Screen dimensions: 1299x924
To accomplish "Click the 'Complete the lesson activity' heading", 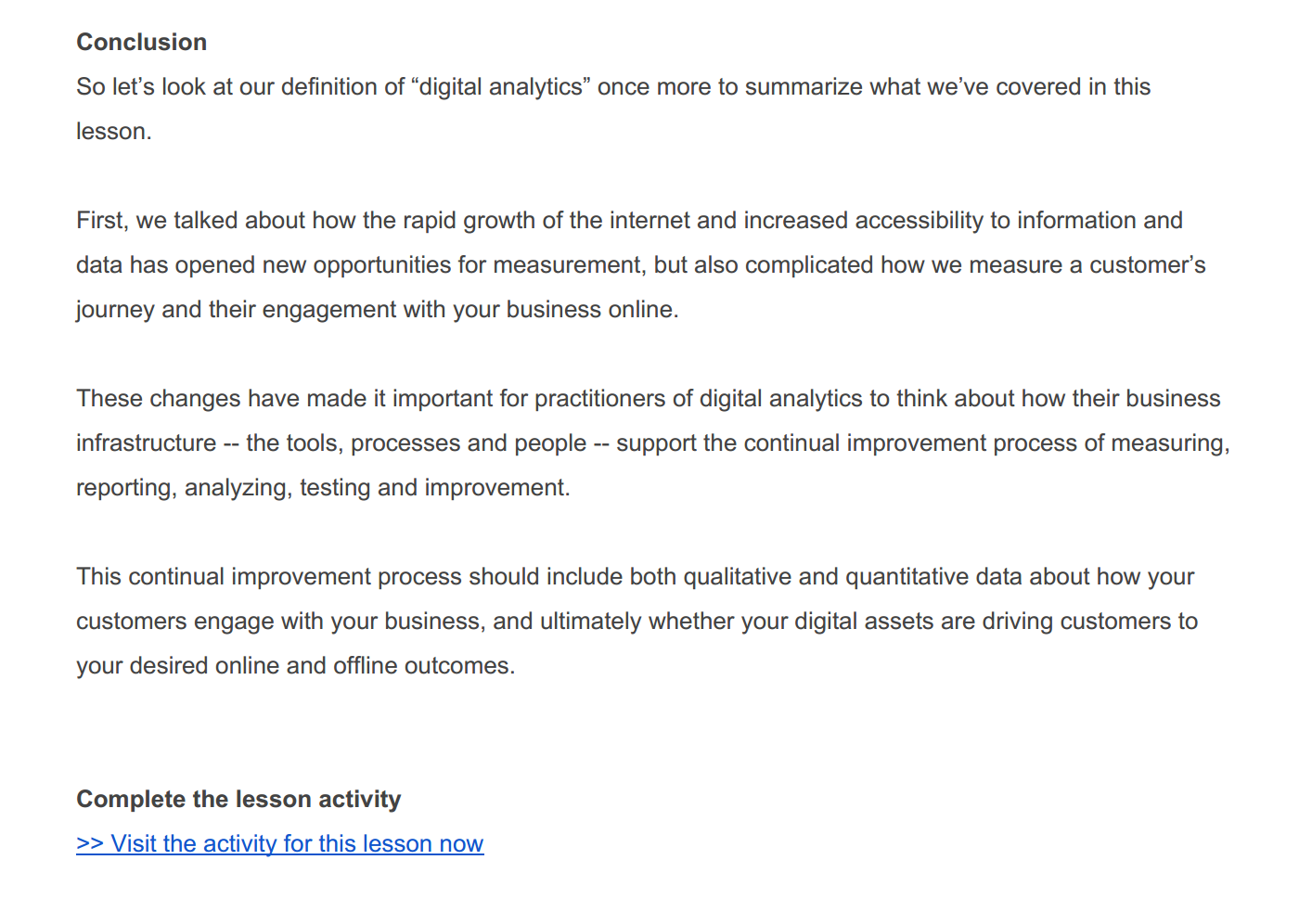I will [x=238, y=799].
